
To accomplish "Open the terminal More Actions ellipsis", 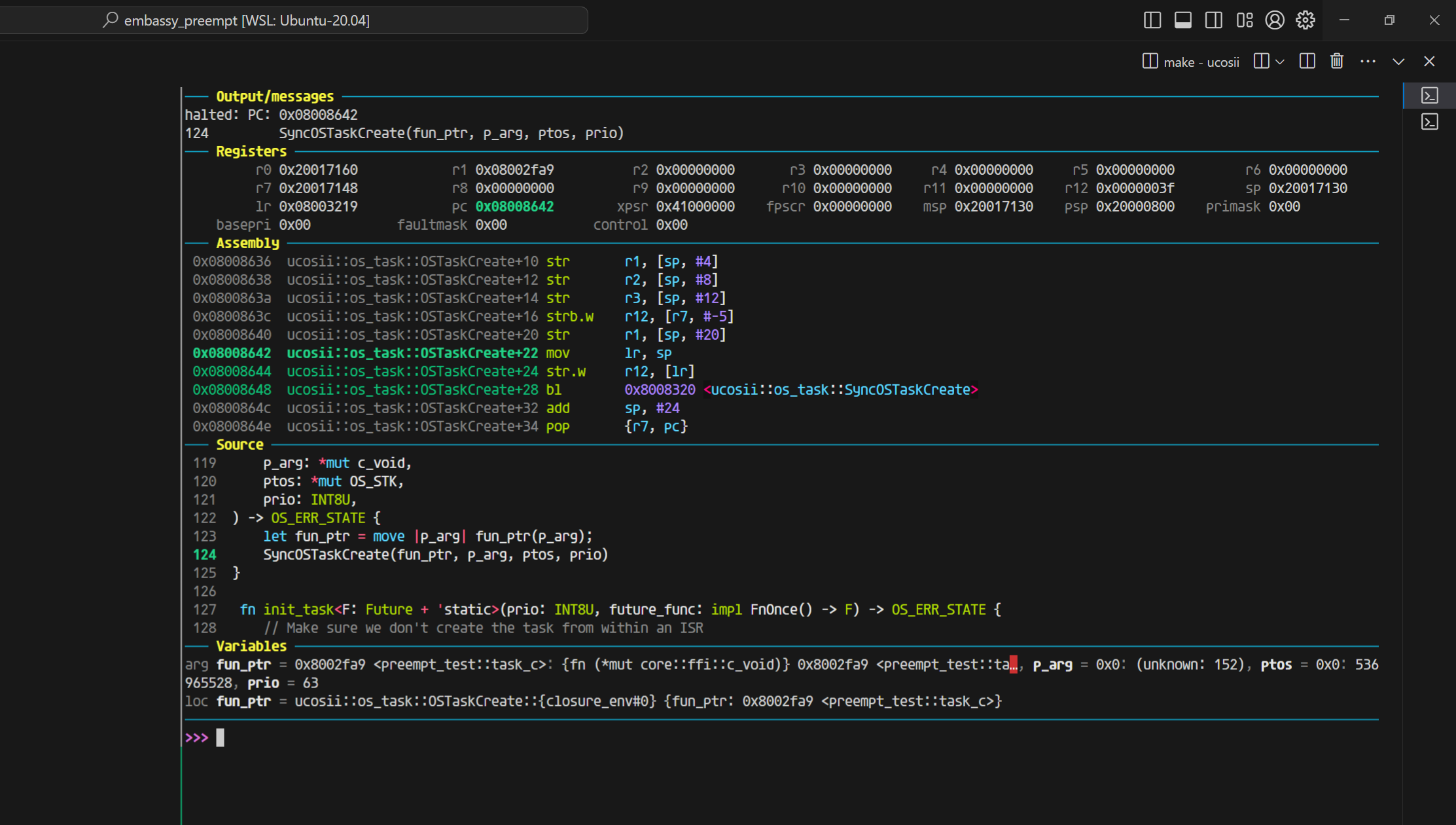I will click(x=1368, y=62).
